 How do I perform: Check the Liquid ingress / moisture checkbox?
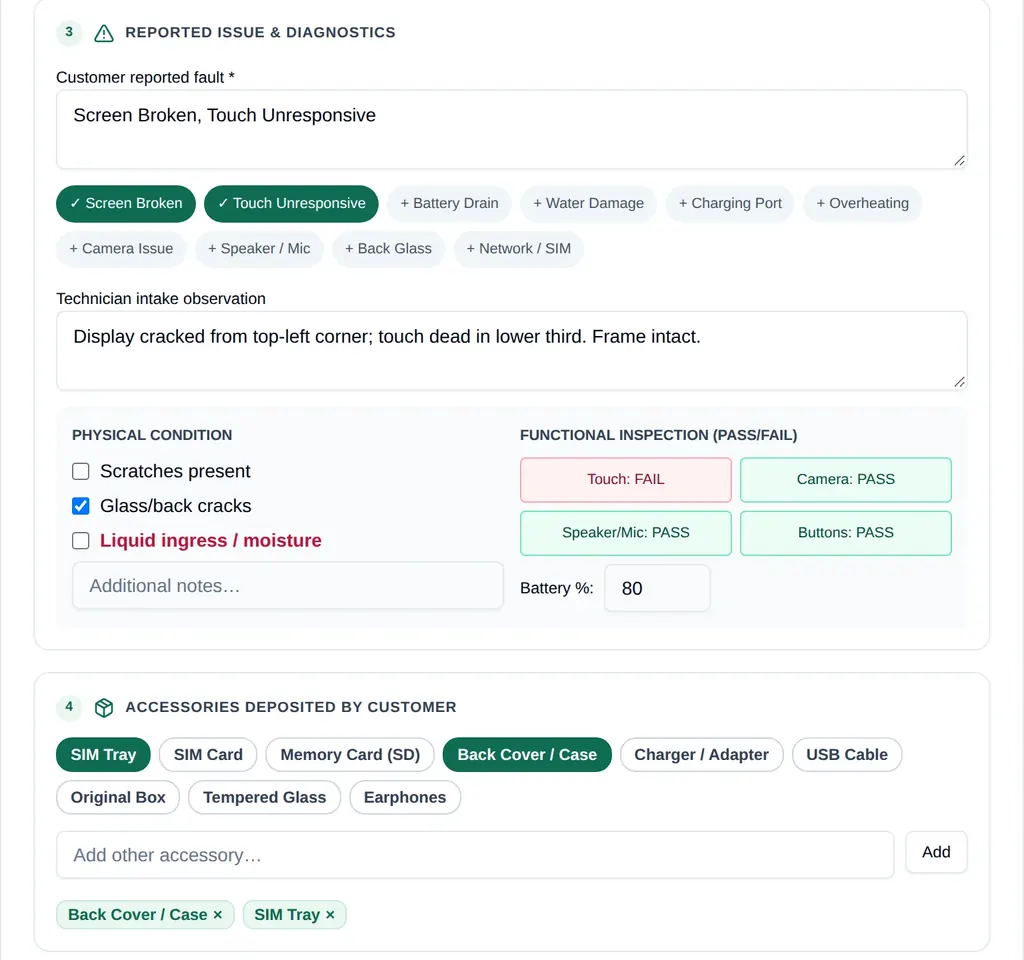coord(81,541)
